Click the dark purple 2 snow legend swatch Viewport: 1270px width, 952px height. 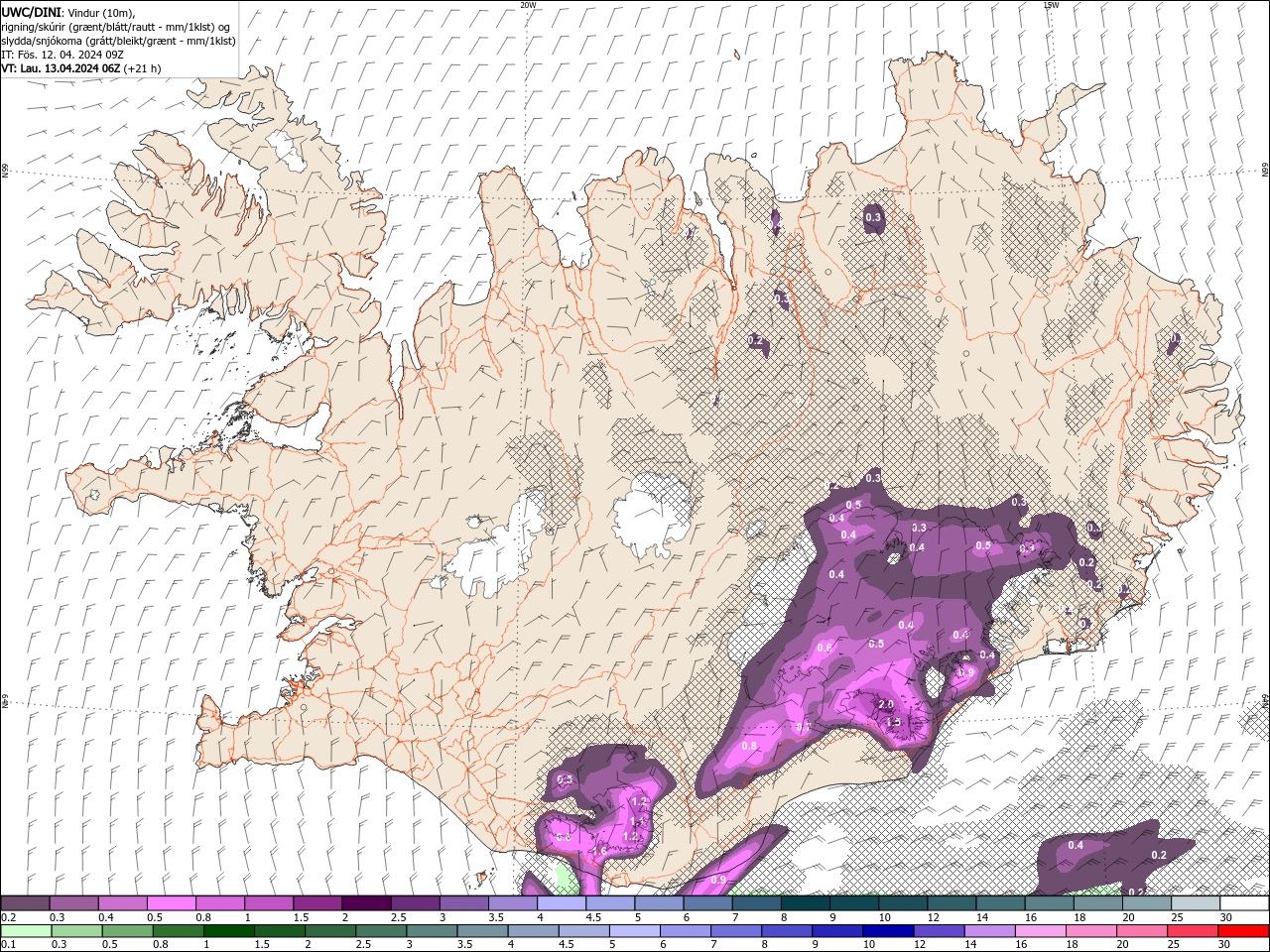pos(365,903)
